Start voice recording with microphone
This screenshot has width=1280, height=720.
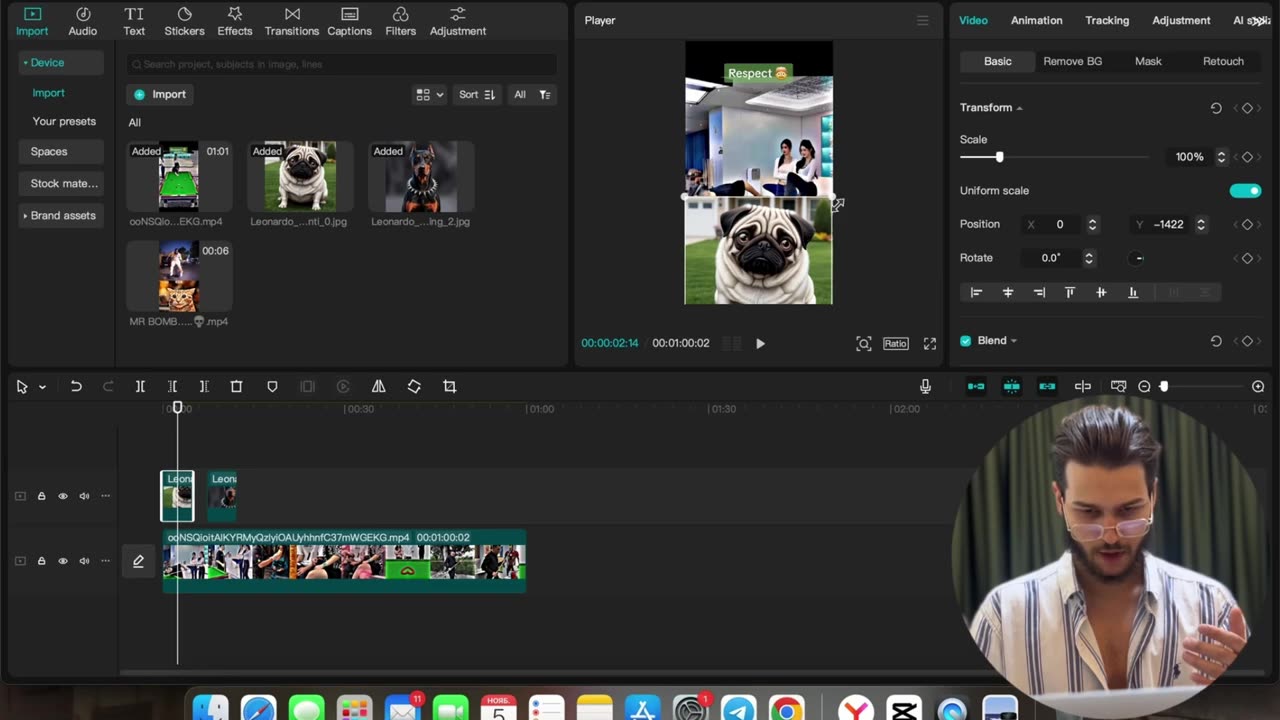click(x=925, y=386)
